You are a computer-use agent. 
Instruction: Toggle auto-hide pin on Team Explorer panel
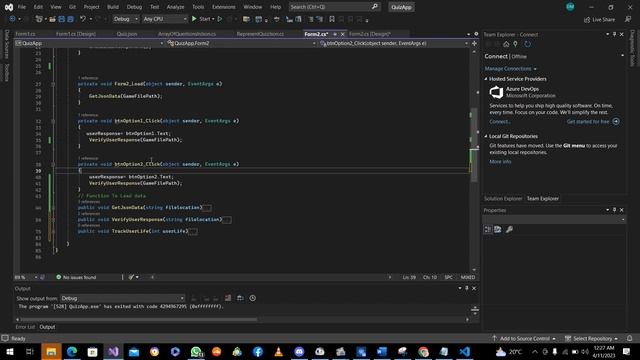coord(614,34)
